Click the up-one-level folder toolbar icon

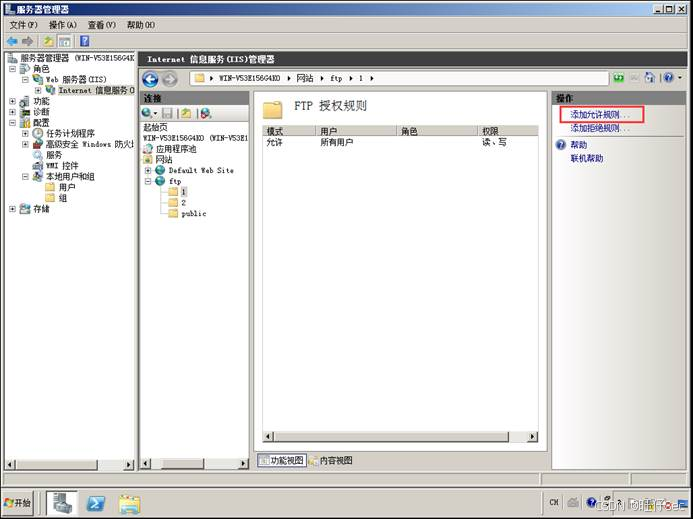click(x=48, y=42)
